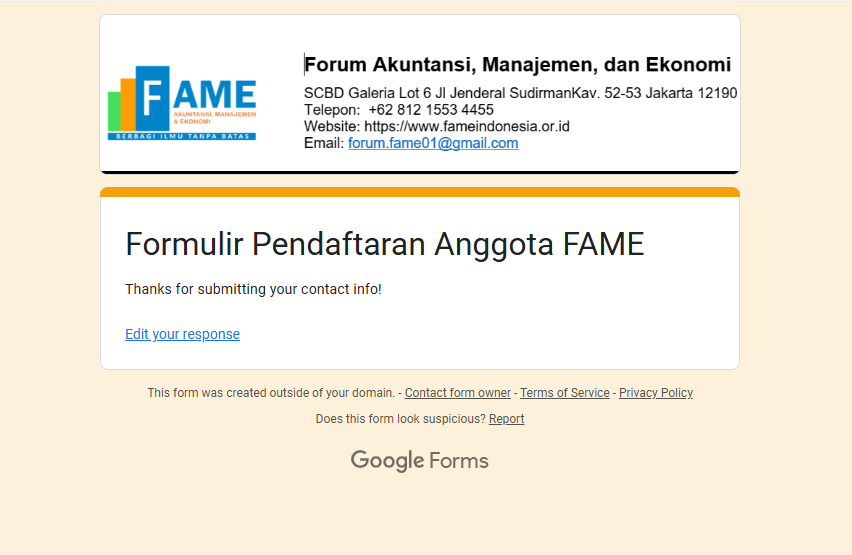
Task: Open the forum.fame01@gmail.com email link
Action: point(433,143)
